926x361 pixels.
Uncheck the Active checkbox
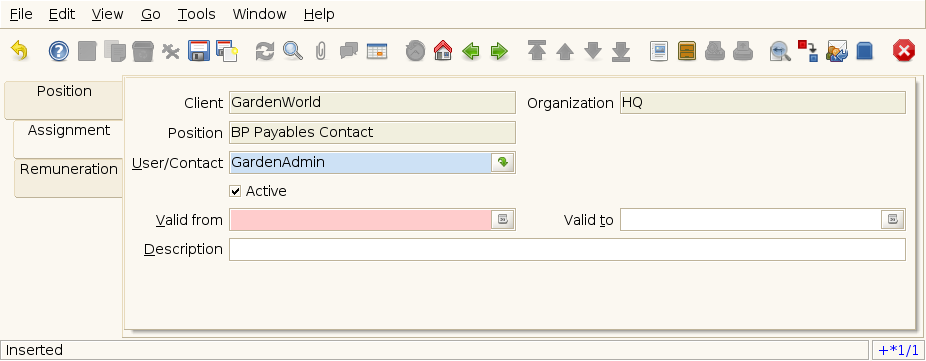point(235,191)
